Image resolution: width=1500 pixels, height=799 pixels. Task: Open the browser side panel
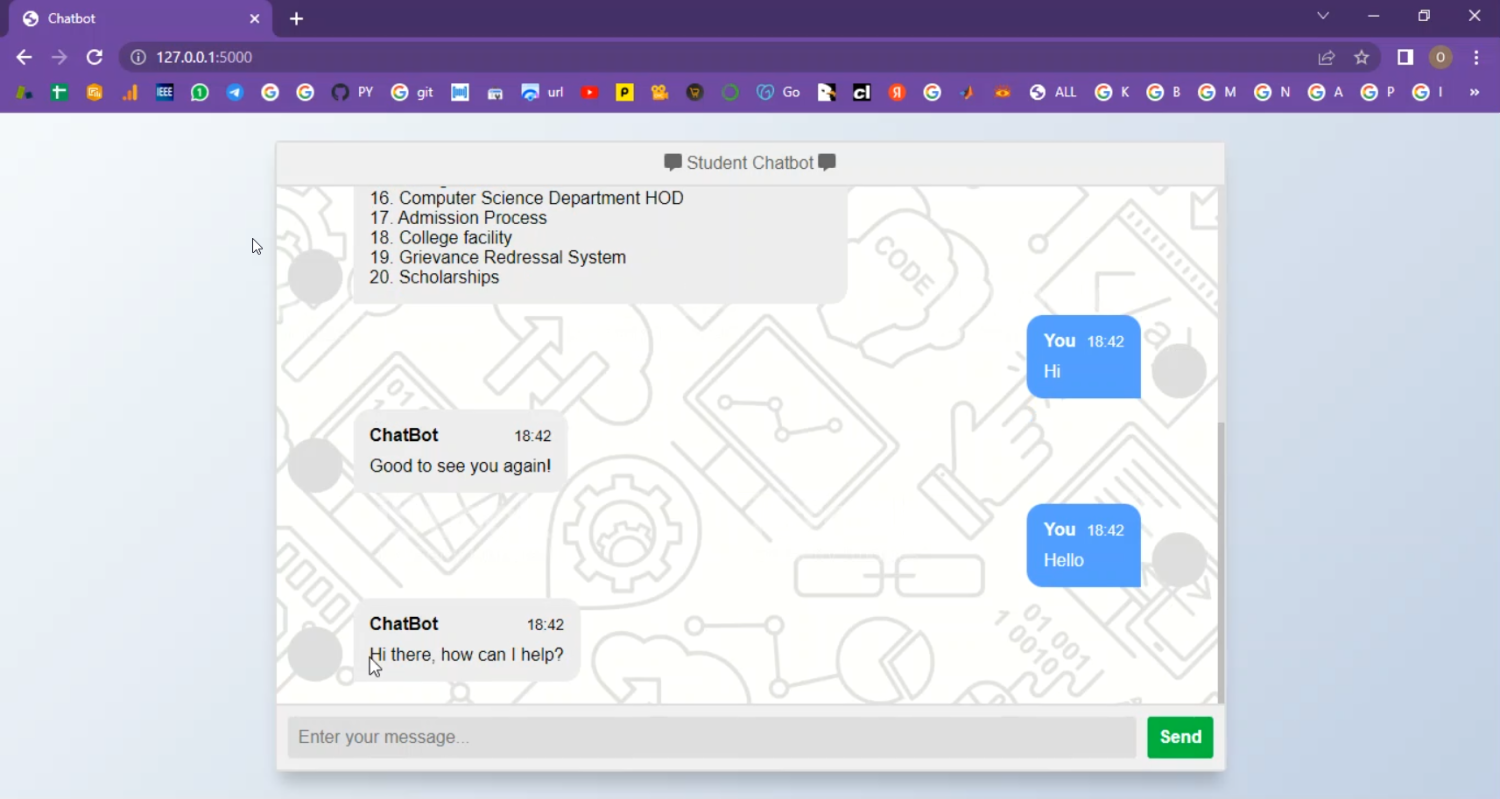point(1405,57)
